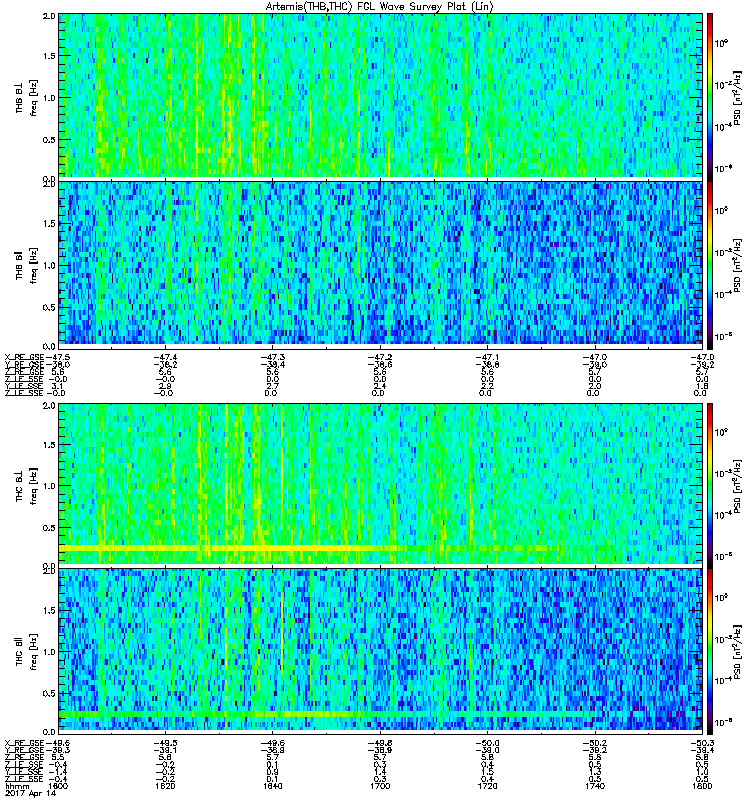
Task: Click the THC B-parallel freq [Hz] axis label
Action: (x=34, y=652)
